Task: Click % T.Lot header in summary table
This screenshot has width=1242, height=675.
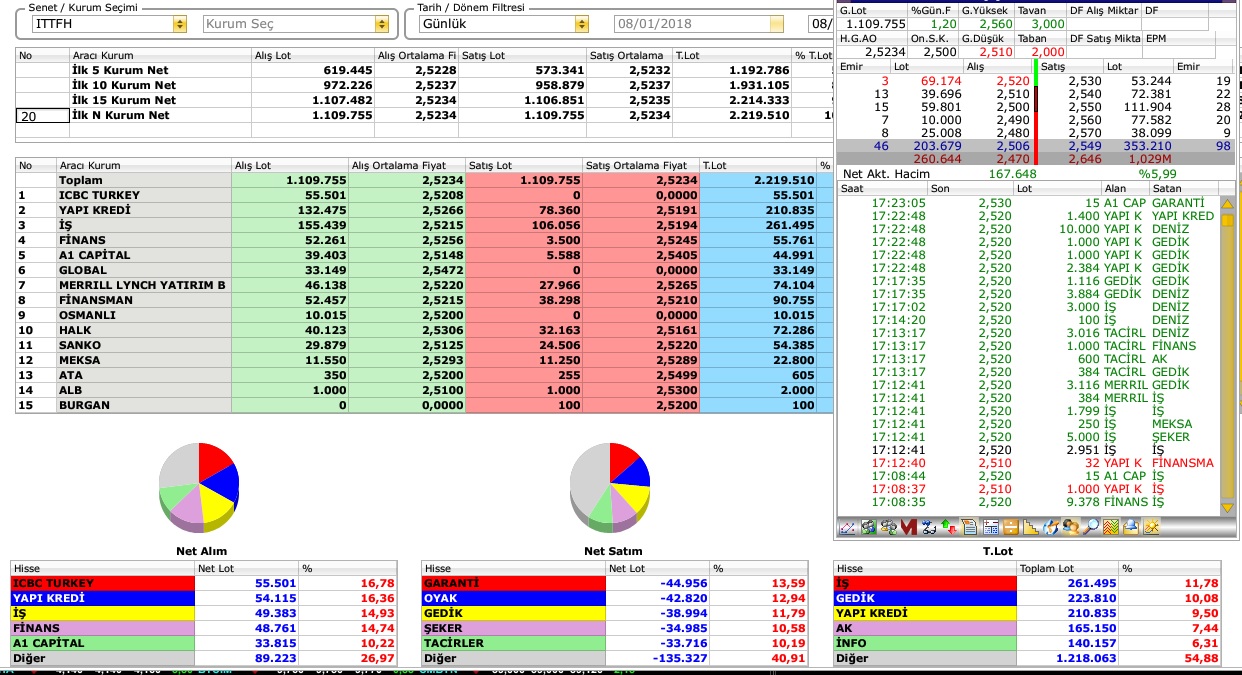Action: pos(812,55)
